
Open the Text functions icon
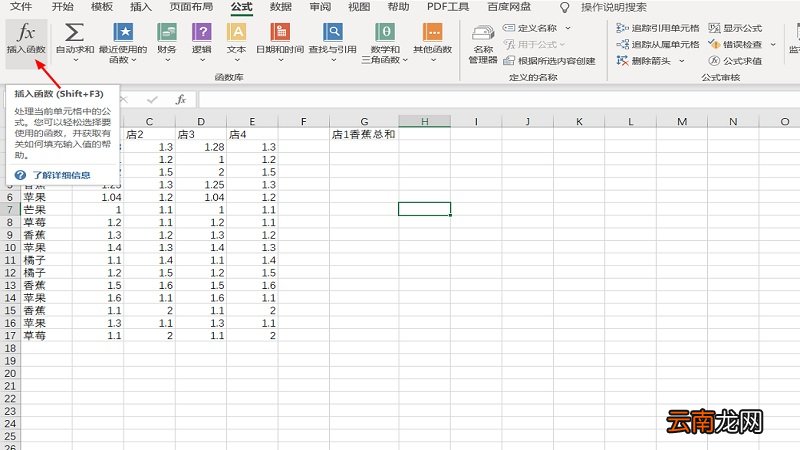(x=237, y=32)
